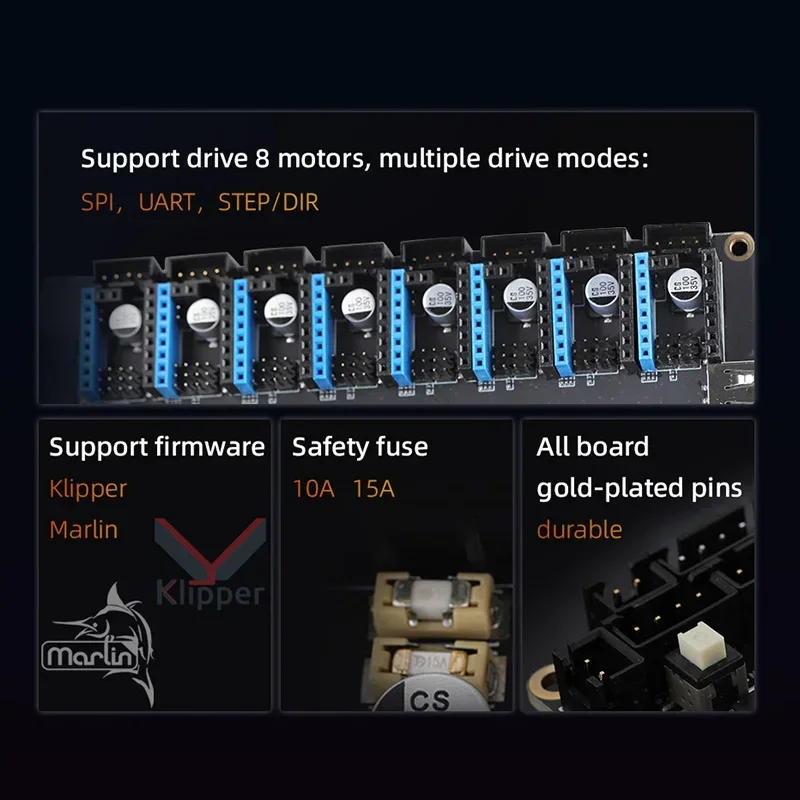Viewport: 800px width, 800px height.
Task: Click the Klipper logo graphic
Action: 210,563
